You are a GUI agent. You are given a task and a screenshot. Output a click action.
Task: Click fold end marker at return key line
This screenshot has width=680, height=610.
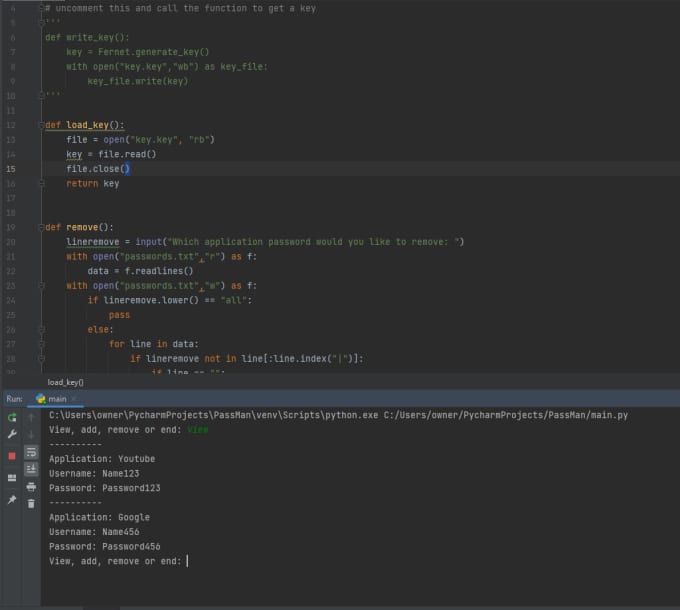tap(42, 183)
